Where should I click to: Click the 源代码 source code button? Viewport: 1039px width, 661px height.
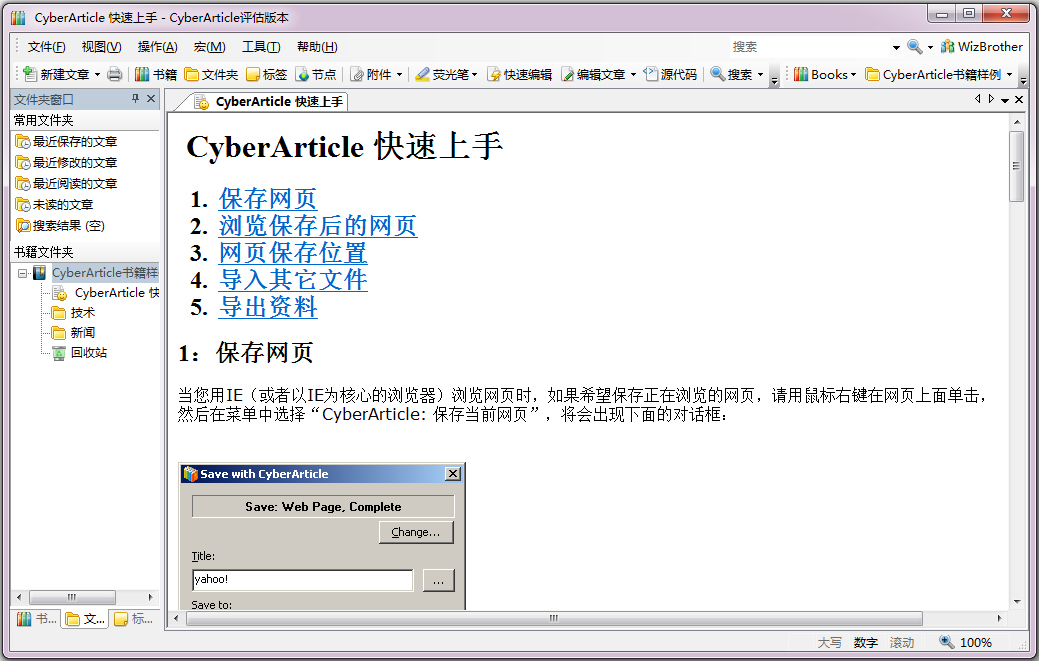pos(670,74)
